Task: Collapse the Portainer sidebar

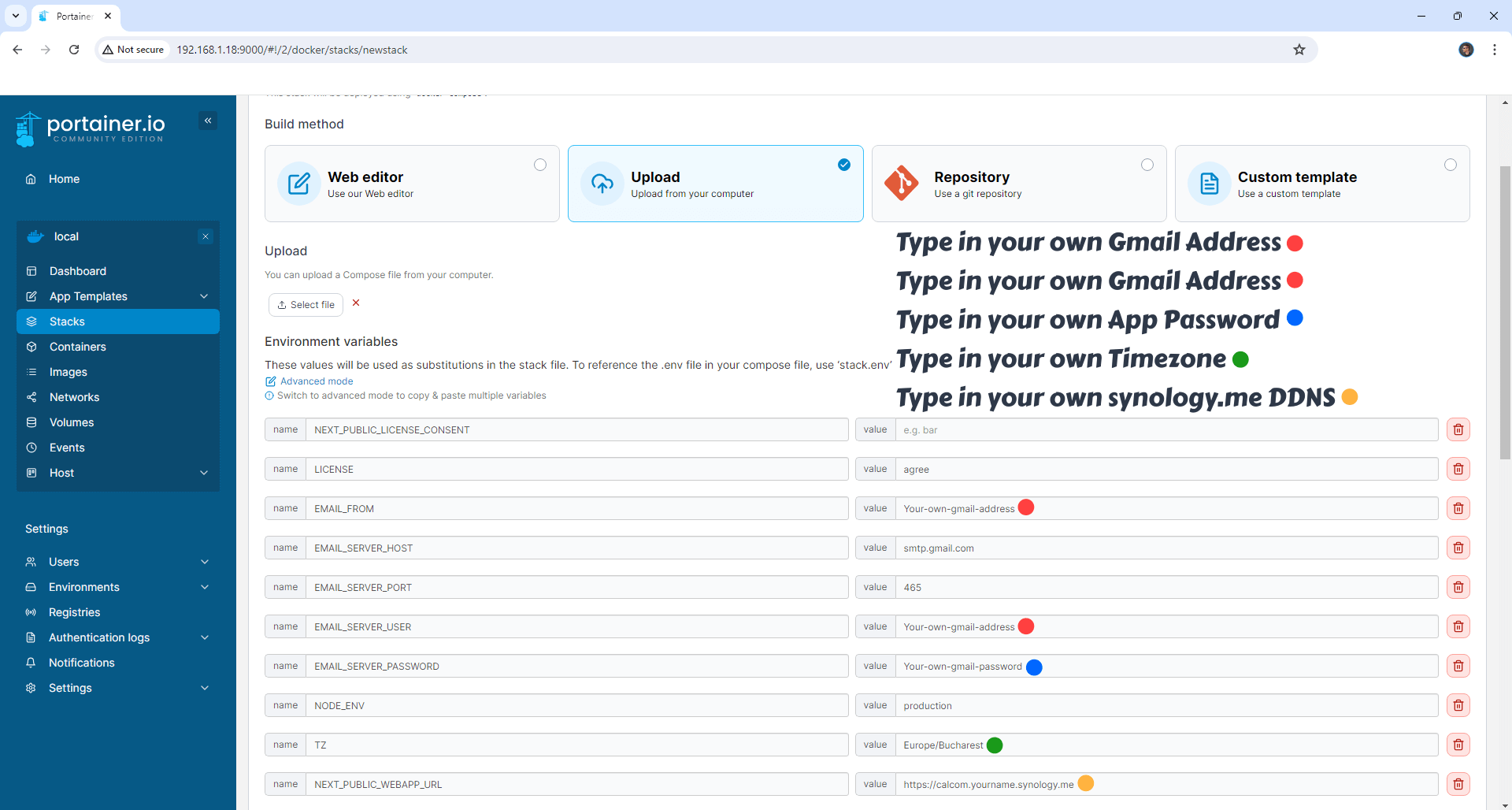Action: pyautogui.click(x=208, y=121)
